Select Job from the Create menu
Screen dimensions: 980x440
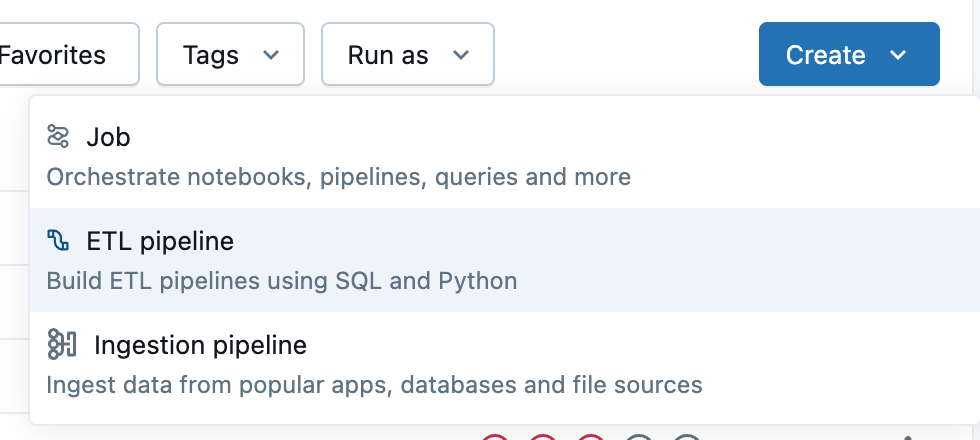(108, 137)
